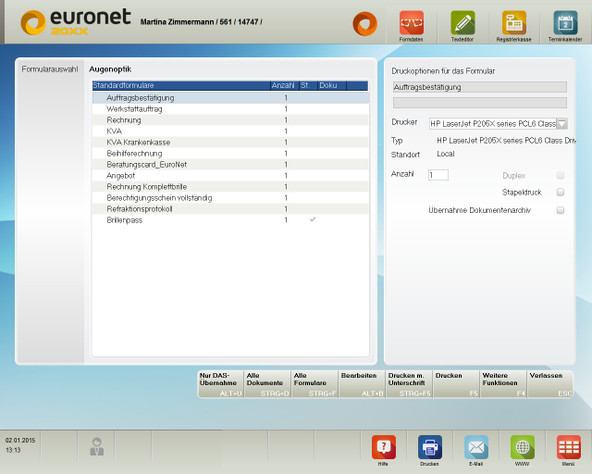Toggle the Duplex checkbox

(x=560, y=175)
